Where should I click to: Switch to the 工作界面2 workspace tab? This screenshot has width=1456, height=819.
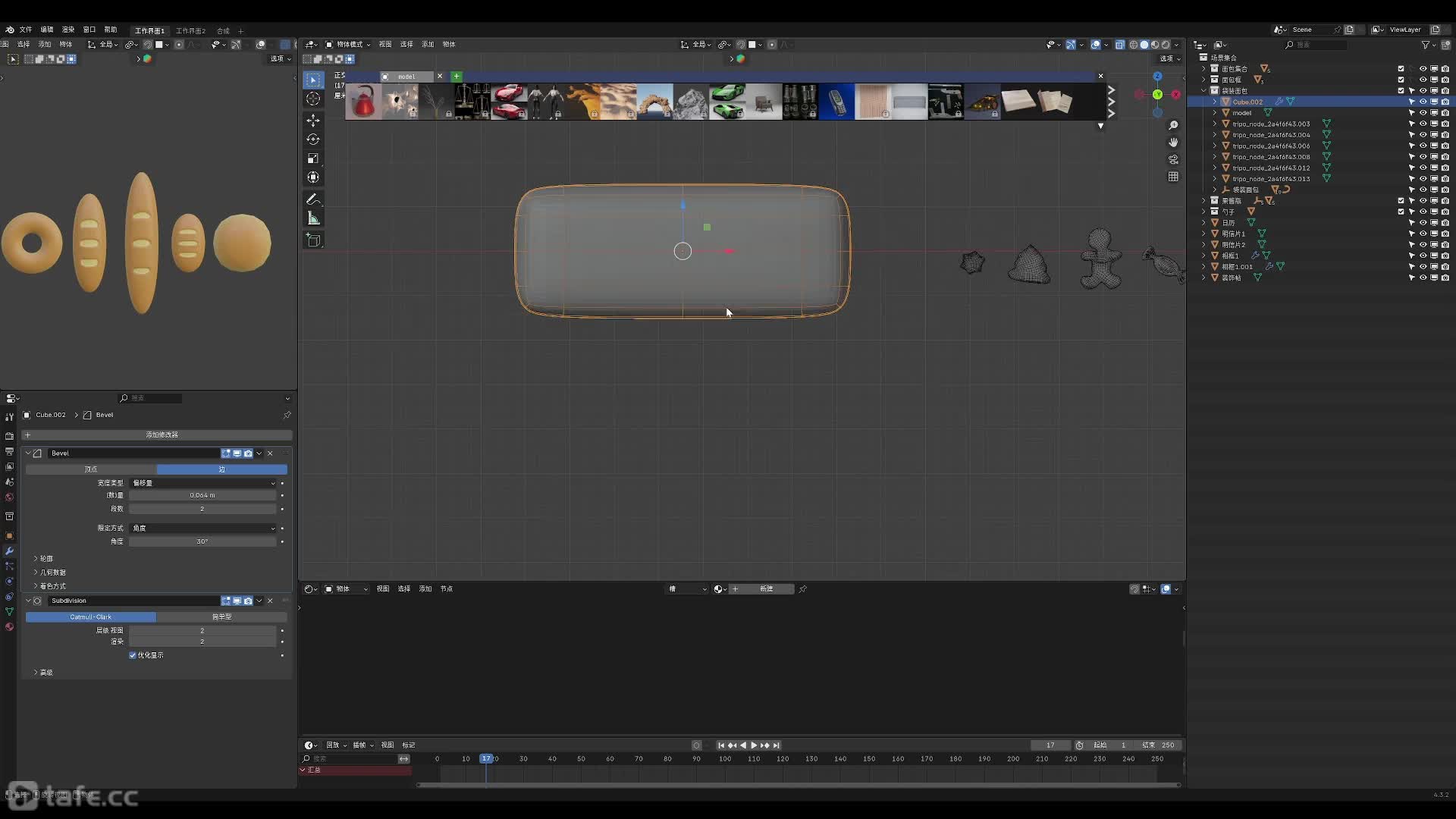pyautogui.click(x=190, y=31)
